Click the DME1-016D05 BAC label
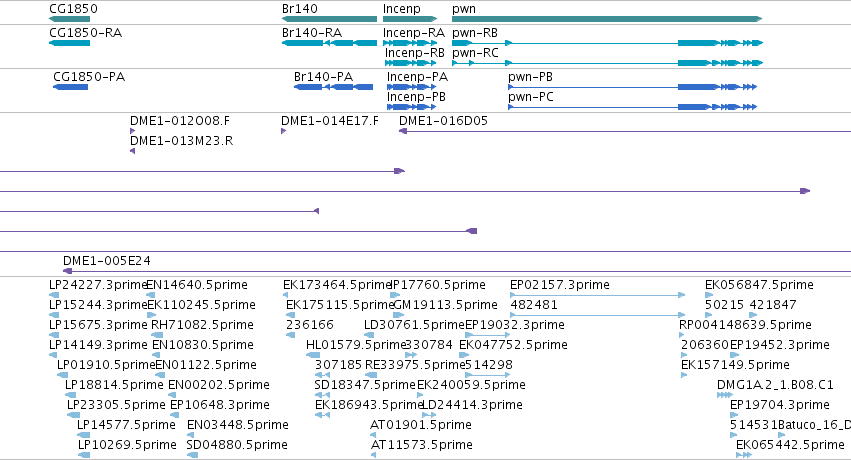This screenshot has height=460, width=851. coord(443,120)
